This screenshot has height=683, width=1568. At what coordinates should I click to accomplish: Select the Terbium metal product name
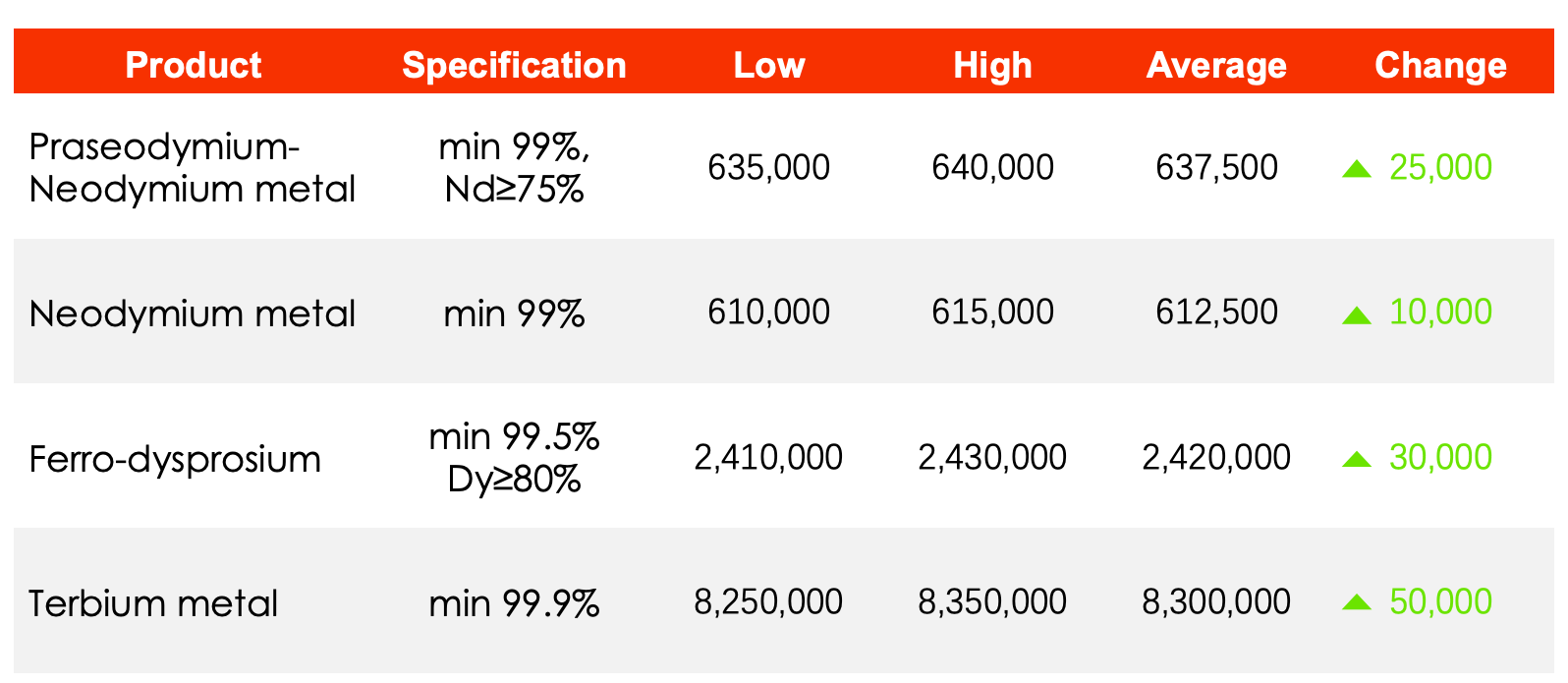[x=153, y=602]
